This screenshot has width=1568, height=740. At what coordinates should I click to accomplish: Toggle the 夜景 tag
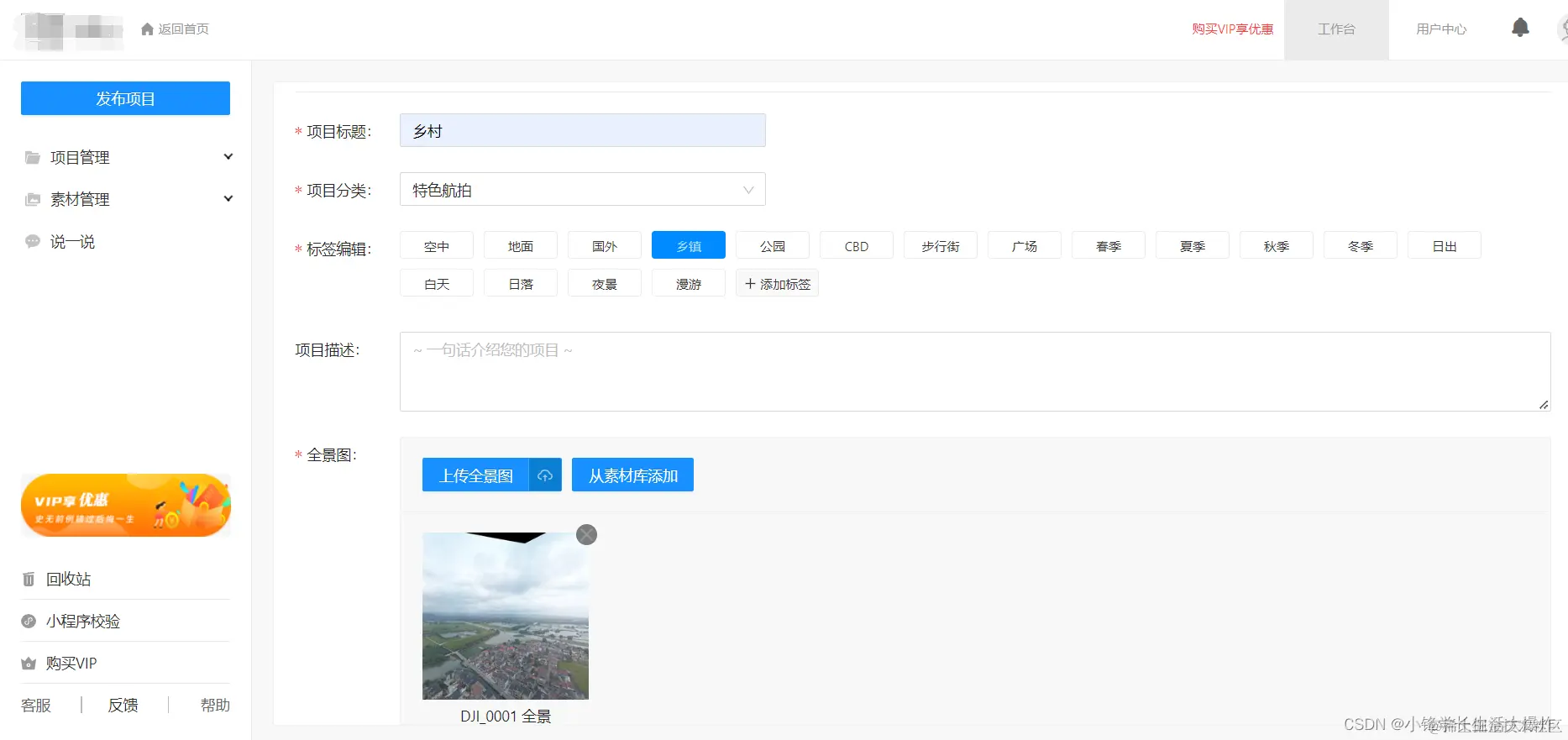605,283
